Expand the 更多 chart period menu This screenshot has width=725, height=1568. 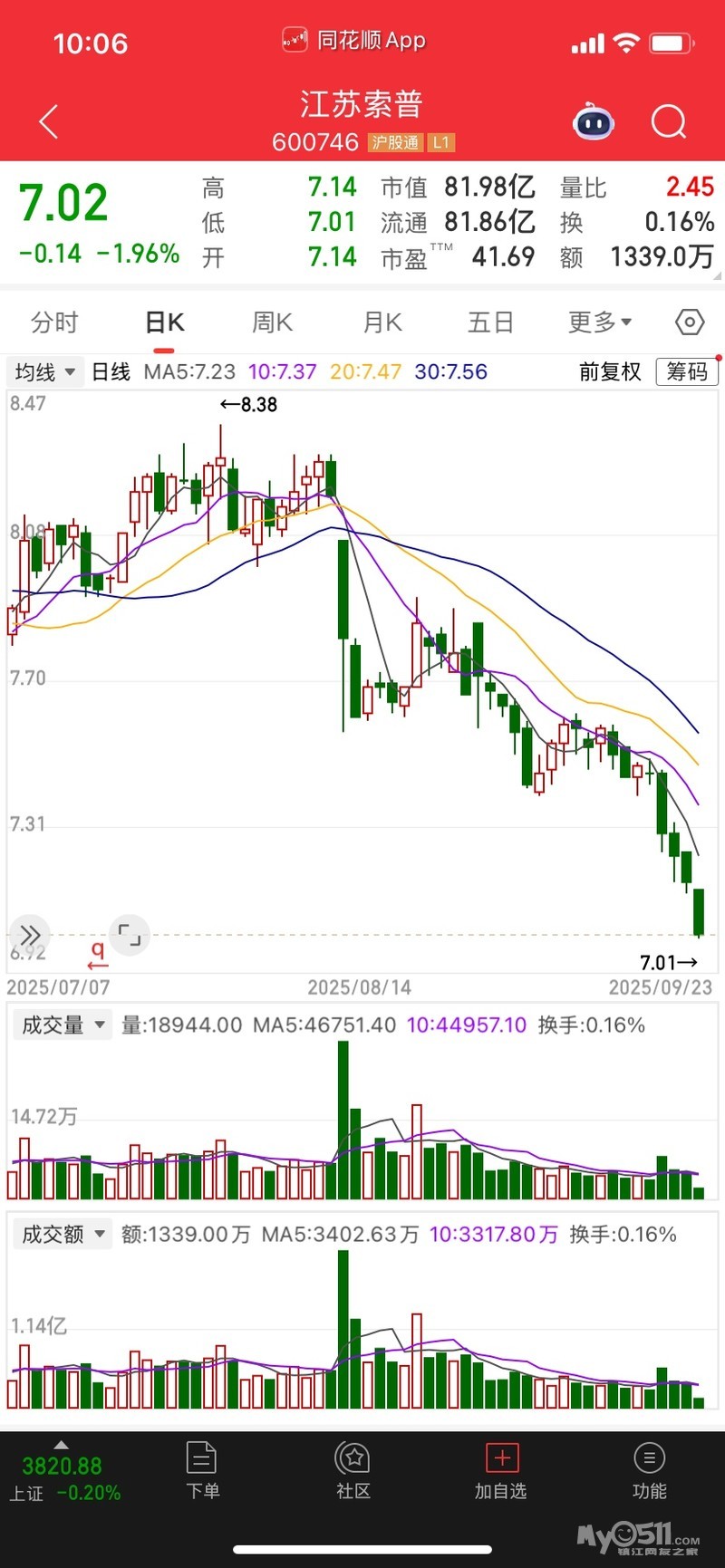[599, 322]
